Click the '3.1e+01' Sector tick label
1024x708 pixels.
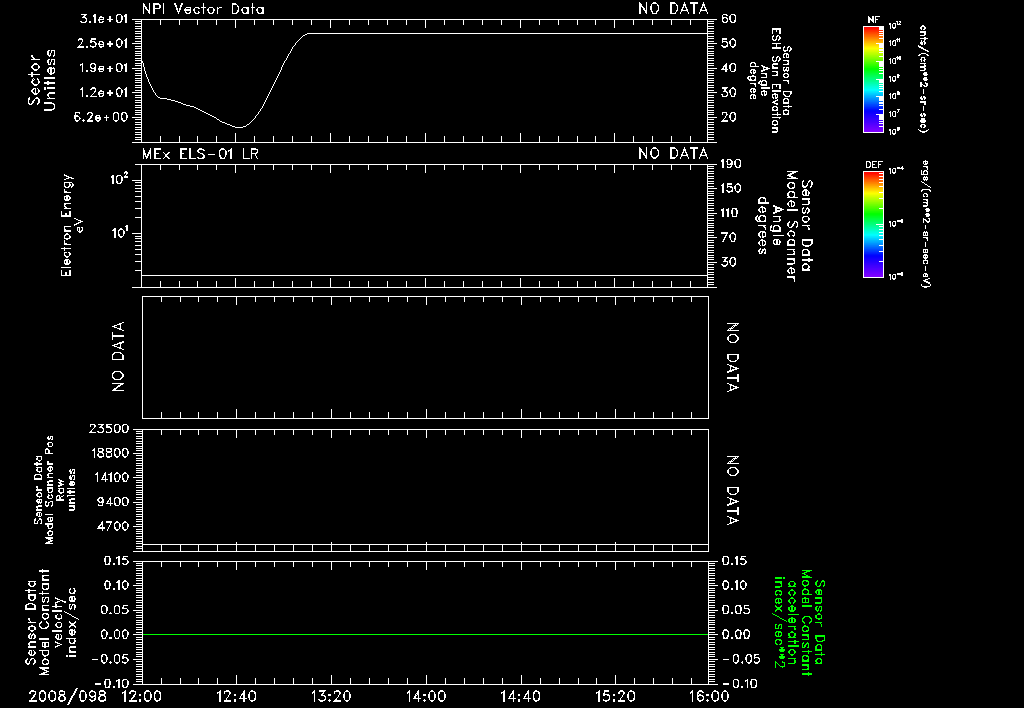(x=103, y=19)
